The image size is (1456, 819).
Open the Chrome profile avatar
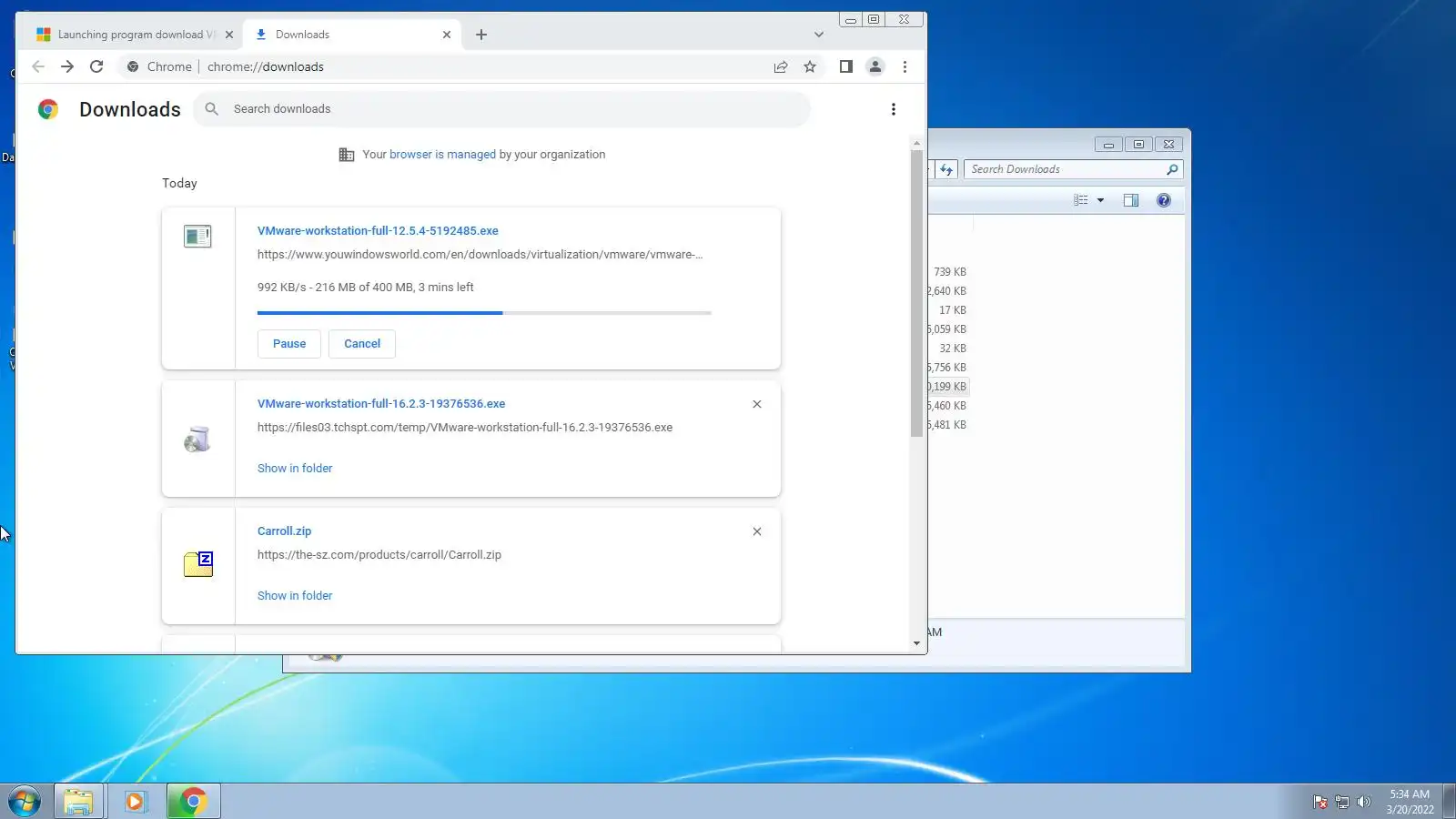click(875, 66)
